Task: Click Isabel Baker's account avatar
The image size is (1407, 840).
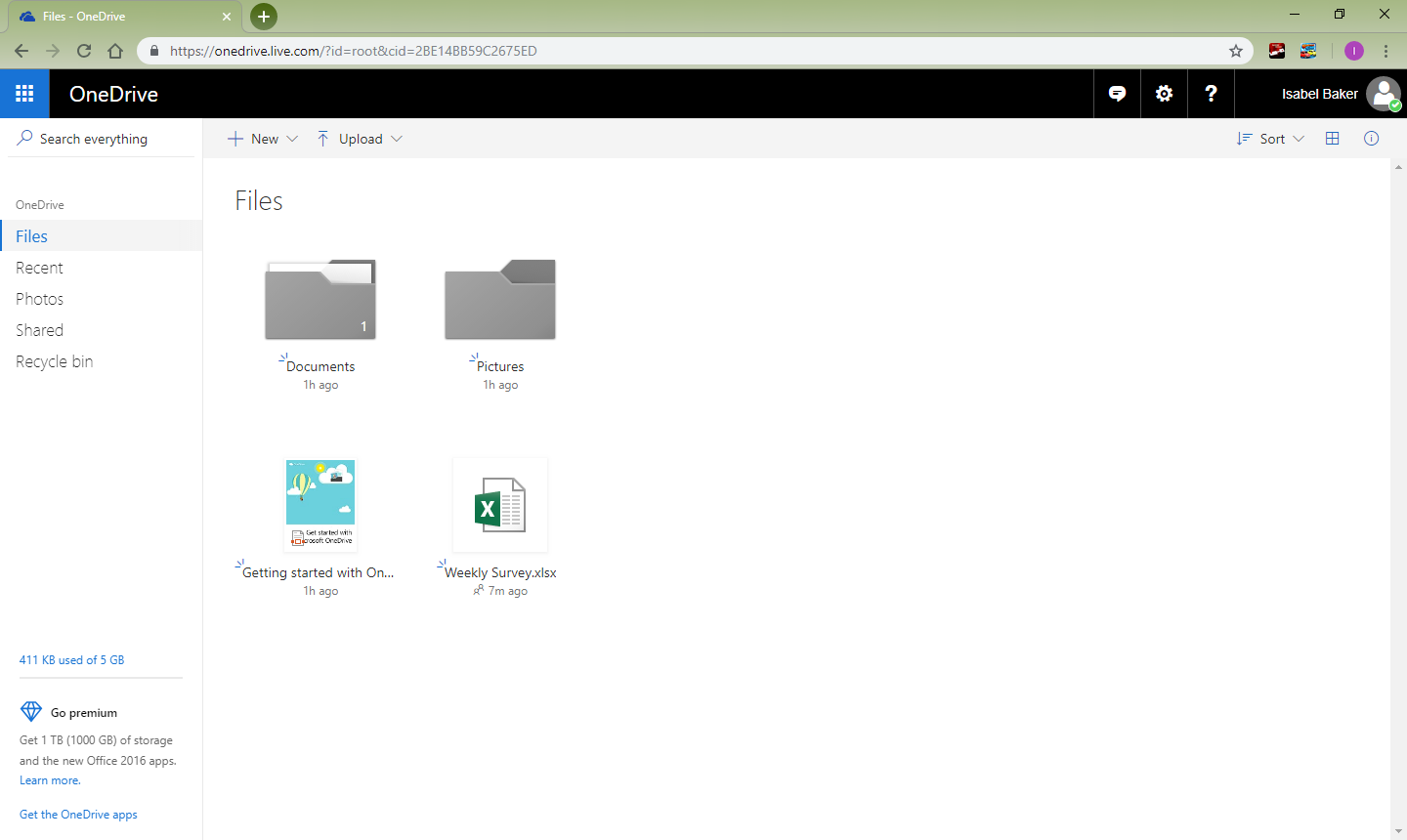Action: click(1383, 94)
